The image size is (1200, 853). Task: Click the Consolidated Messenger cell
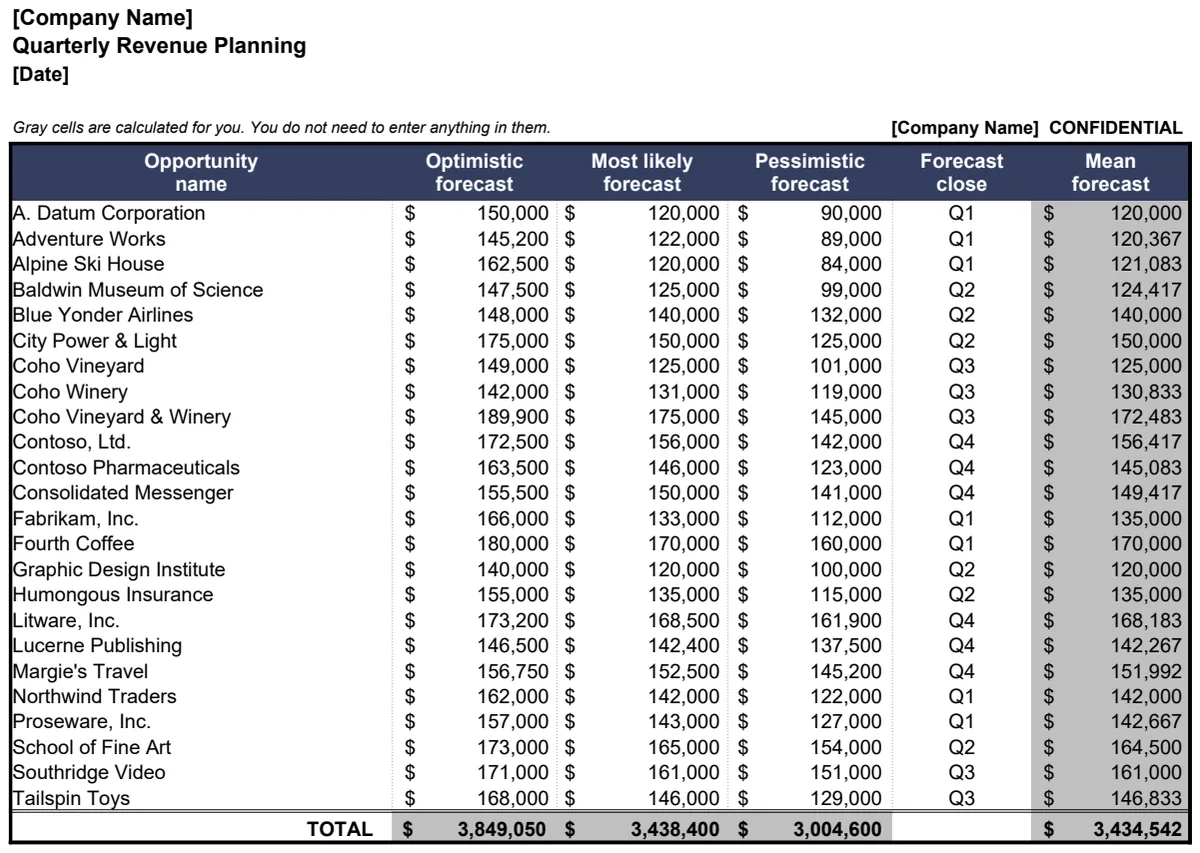tap(123, 493)
